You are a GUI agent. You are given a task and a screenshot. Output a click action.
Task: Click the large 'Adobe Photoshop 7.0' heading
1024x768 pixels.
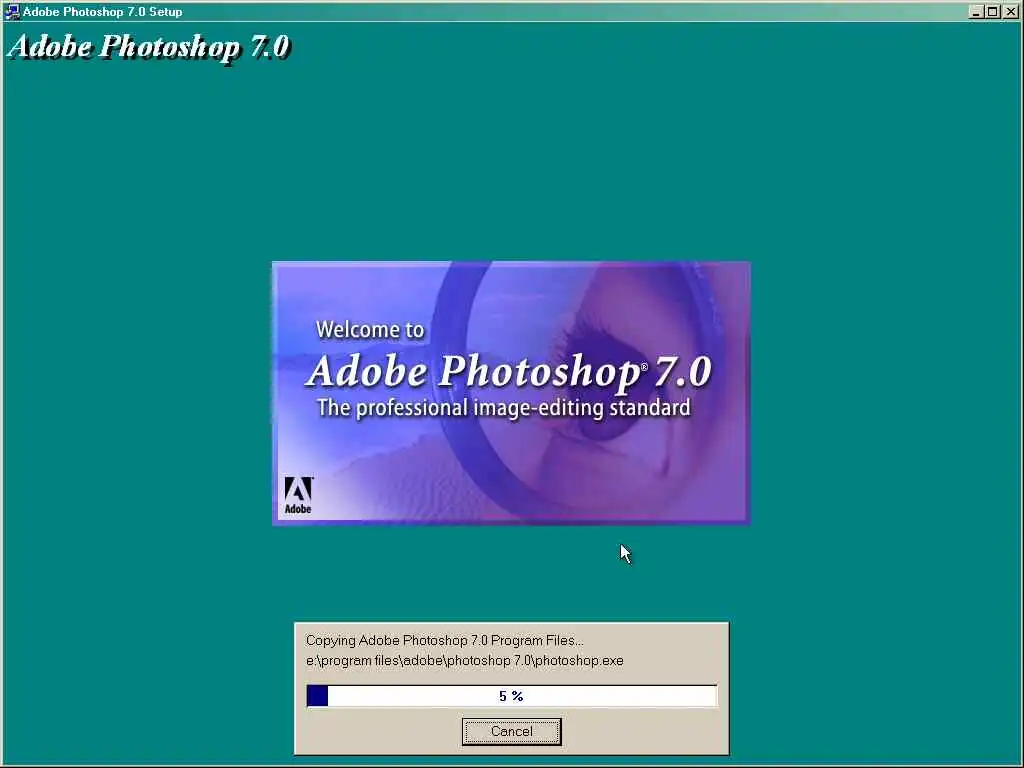(x=149, y=47)
